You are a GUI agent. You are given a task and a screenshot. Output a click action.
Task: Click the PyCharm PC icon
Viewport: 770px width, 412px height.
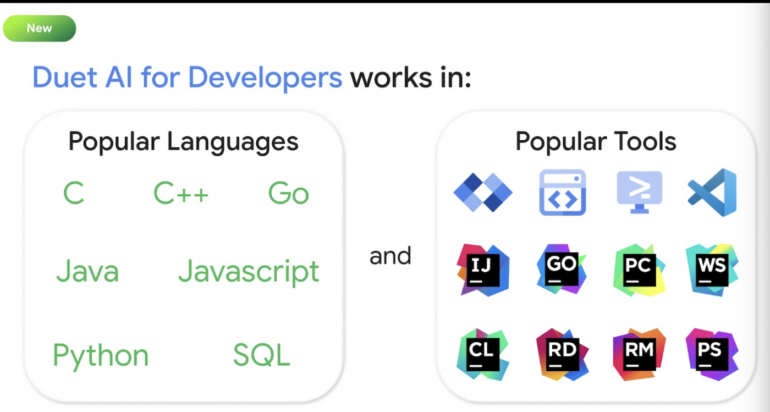(x=639, y=268)
